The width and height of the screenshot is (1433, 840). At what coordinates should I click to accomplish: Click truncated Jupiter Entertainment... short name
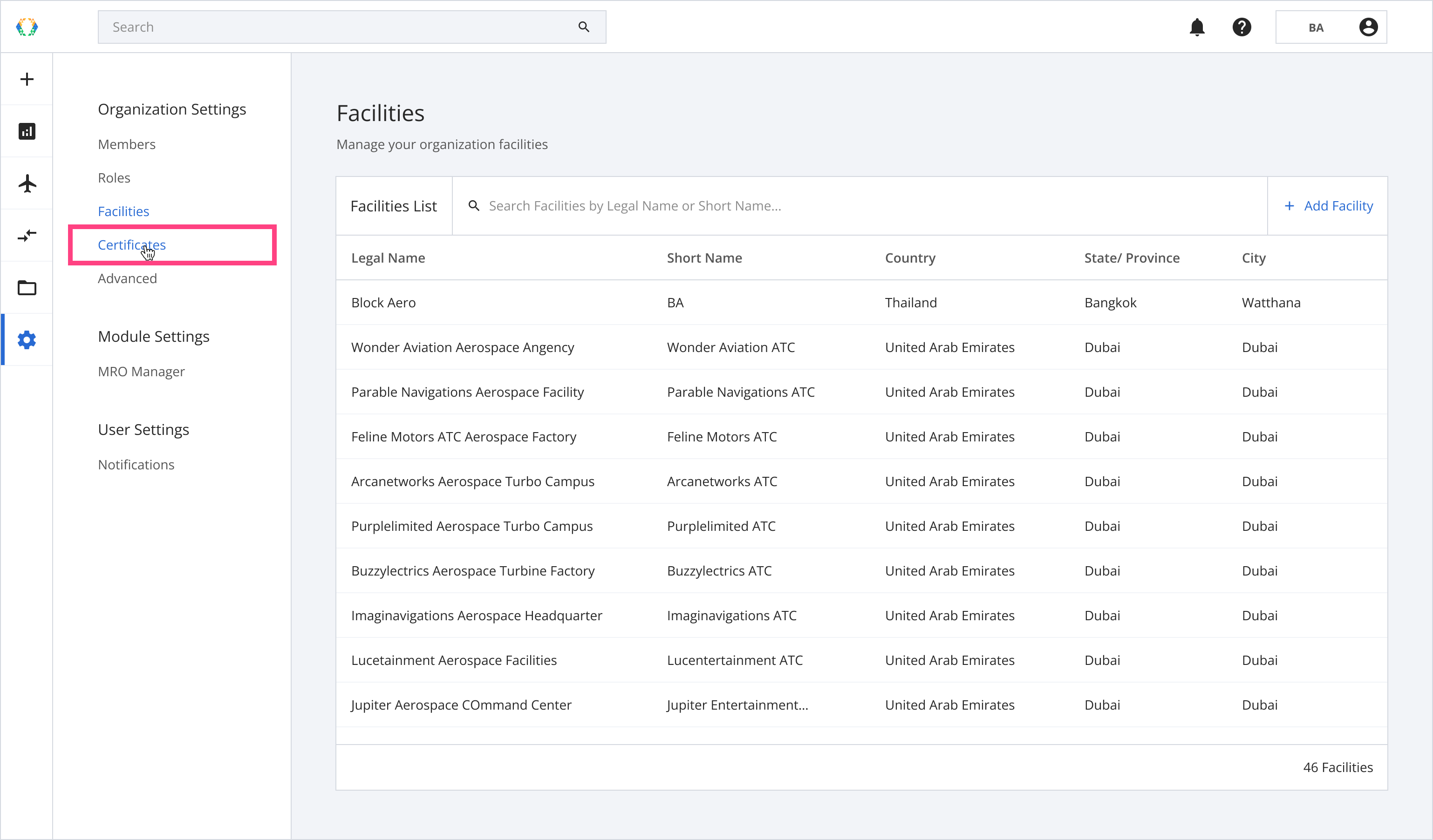[x=737, y=705]
